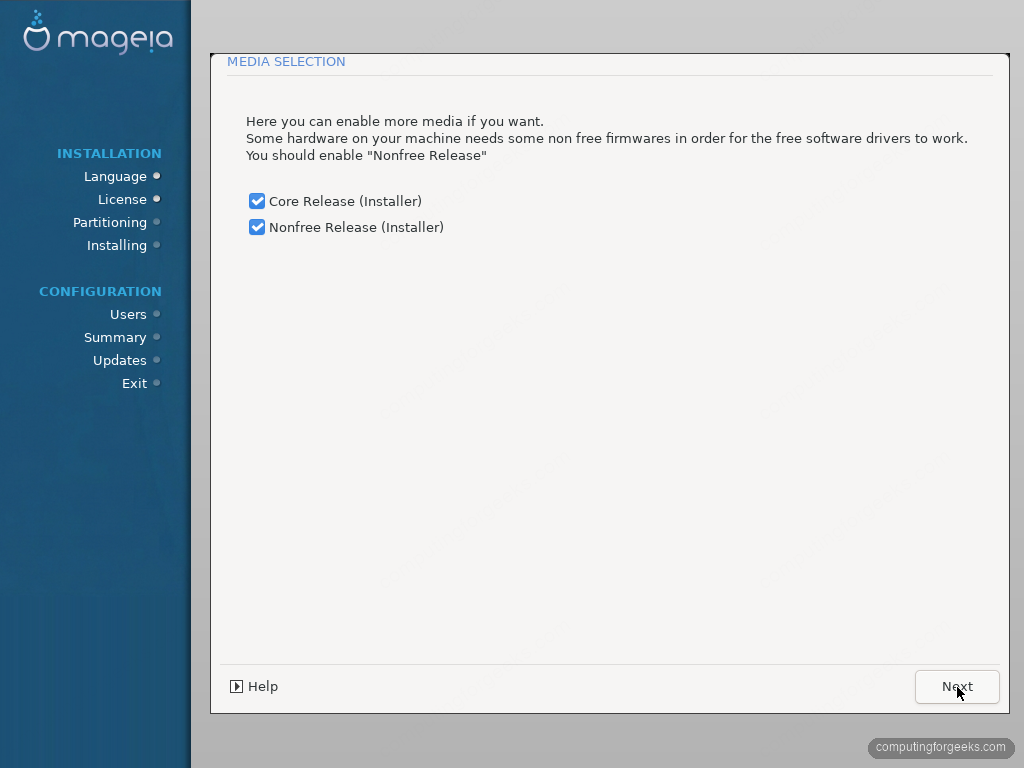Click the INSTALLATION heading
Viewport: 1024px width, 768px height.
tap(109, 153)
